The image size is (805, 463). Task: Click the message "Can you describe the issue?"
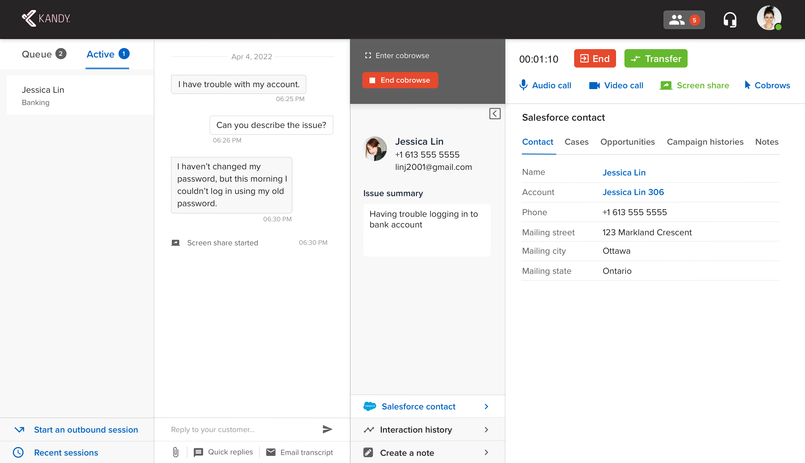(271, 125)
